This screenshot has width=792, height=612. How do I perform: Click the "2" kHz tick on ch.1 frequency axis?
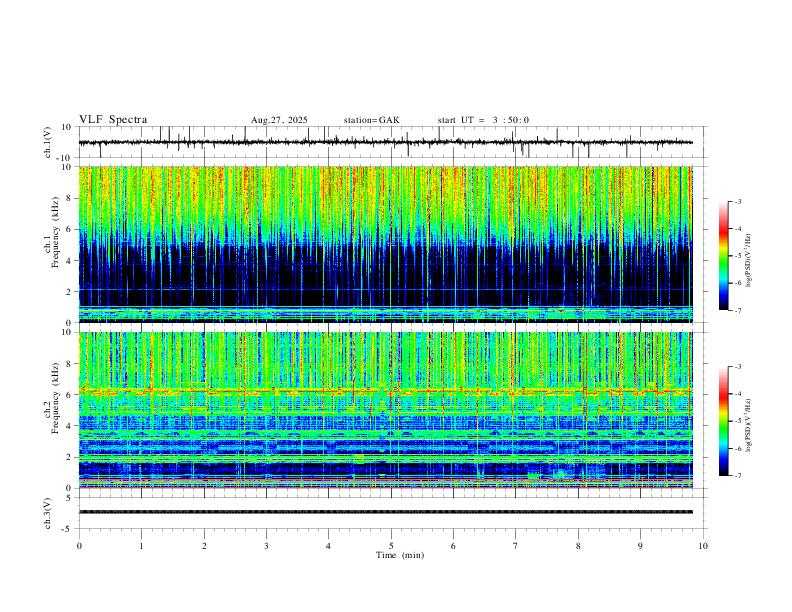pyautogui.click(x=71, y=291)
